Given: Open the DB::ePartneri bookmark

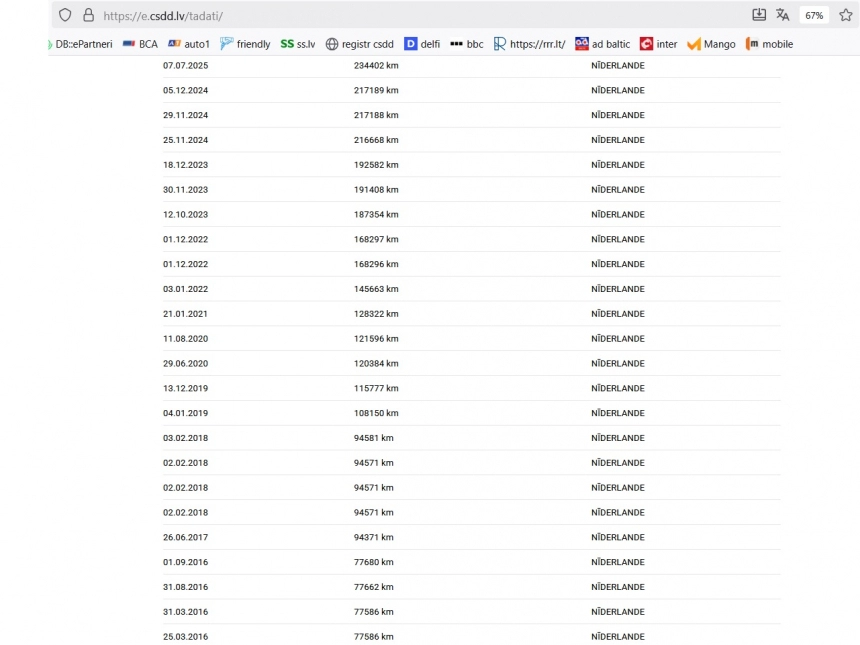Looking at the screenshot, I should pyautogui.click(x=81, y=44).
